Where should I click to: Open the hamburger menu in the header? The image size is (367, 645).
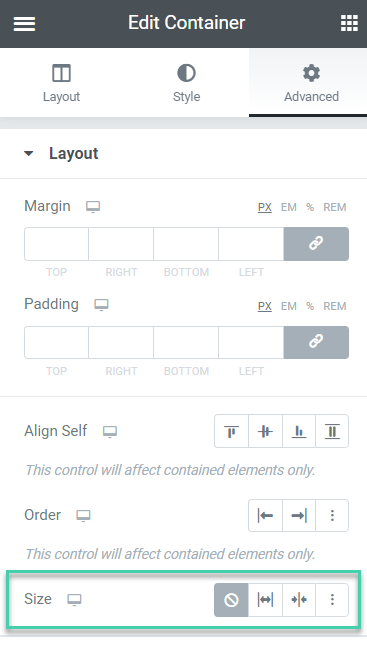pos(24,23)
